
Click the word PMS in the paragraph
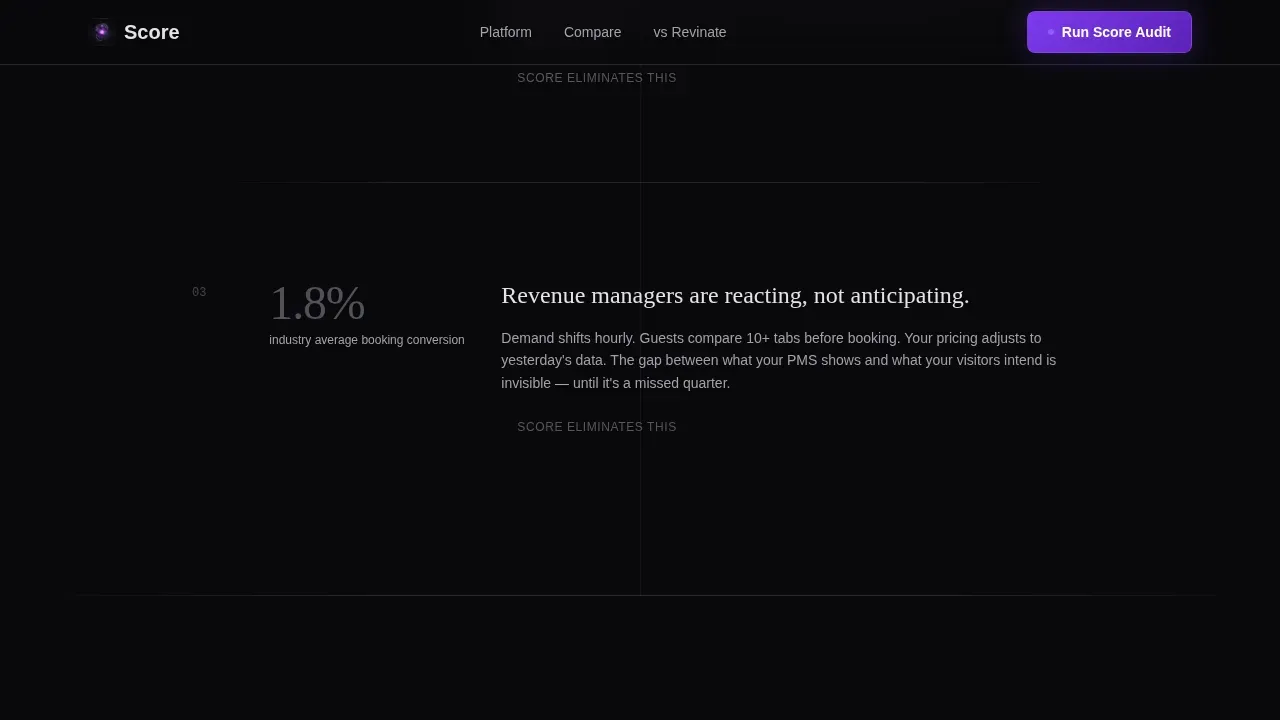pyautogui.click(x=802, y=360)
